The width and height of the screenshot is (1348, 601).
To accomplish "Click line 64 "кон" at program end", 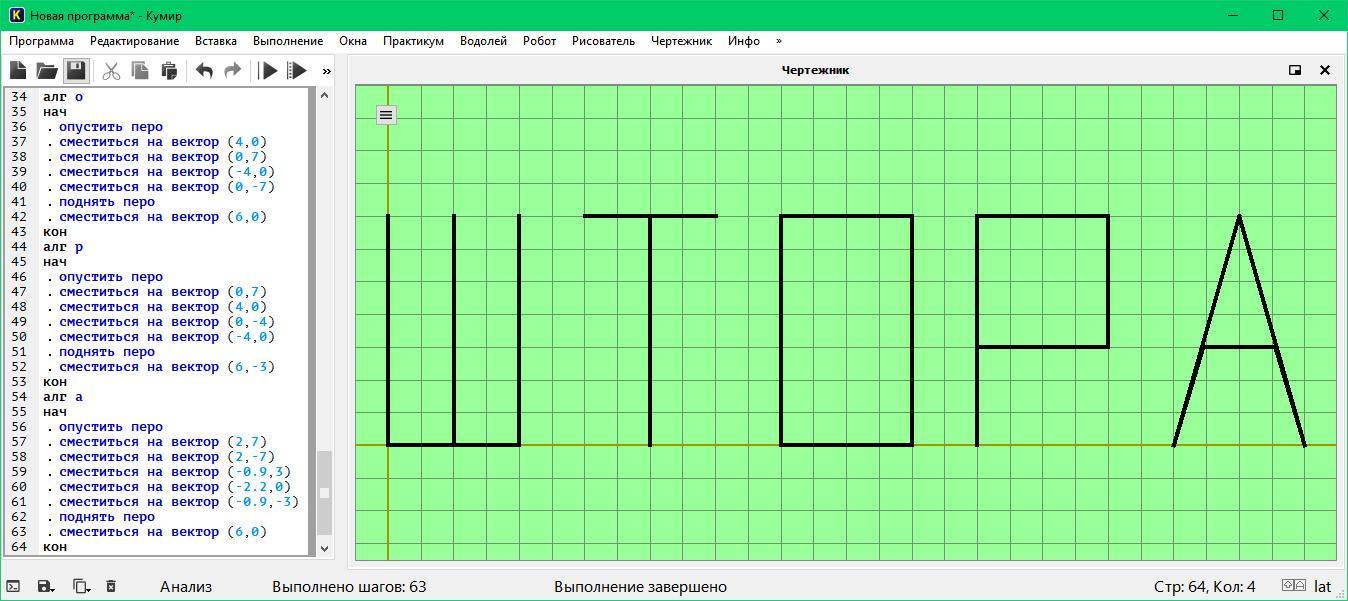I will (x=55, y=547).
